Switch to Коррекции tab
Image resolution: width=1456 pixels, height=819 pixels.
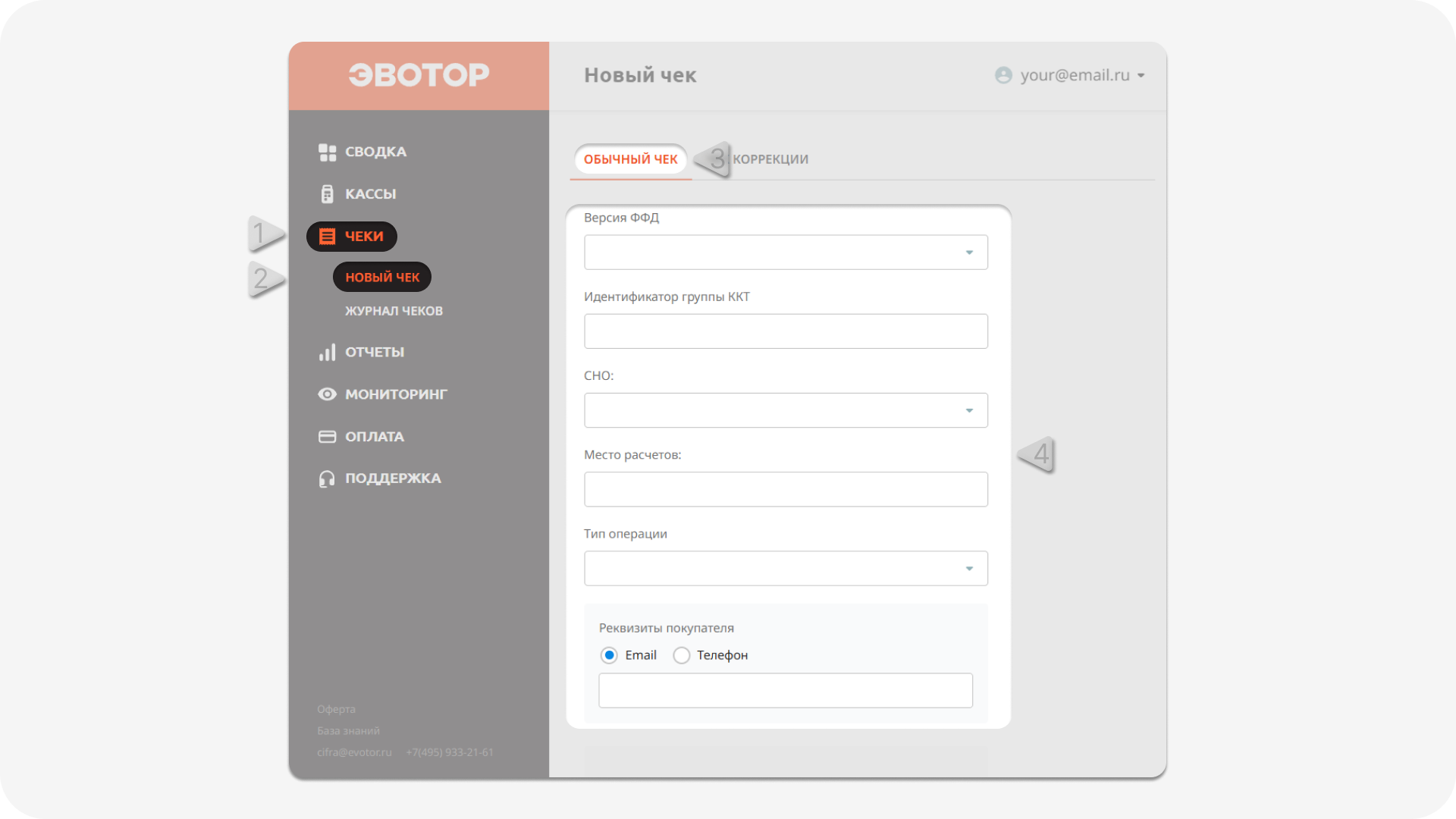pyautogui.click(x=770, y=159)
